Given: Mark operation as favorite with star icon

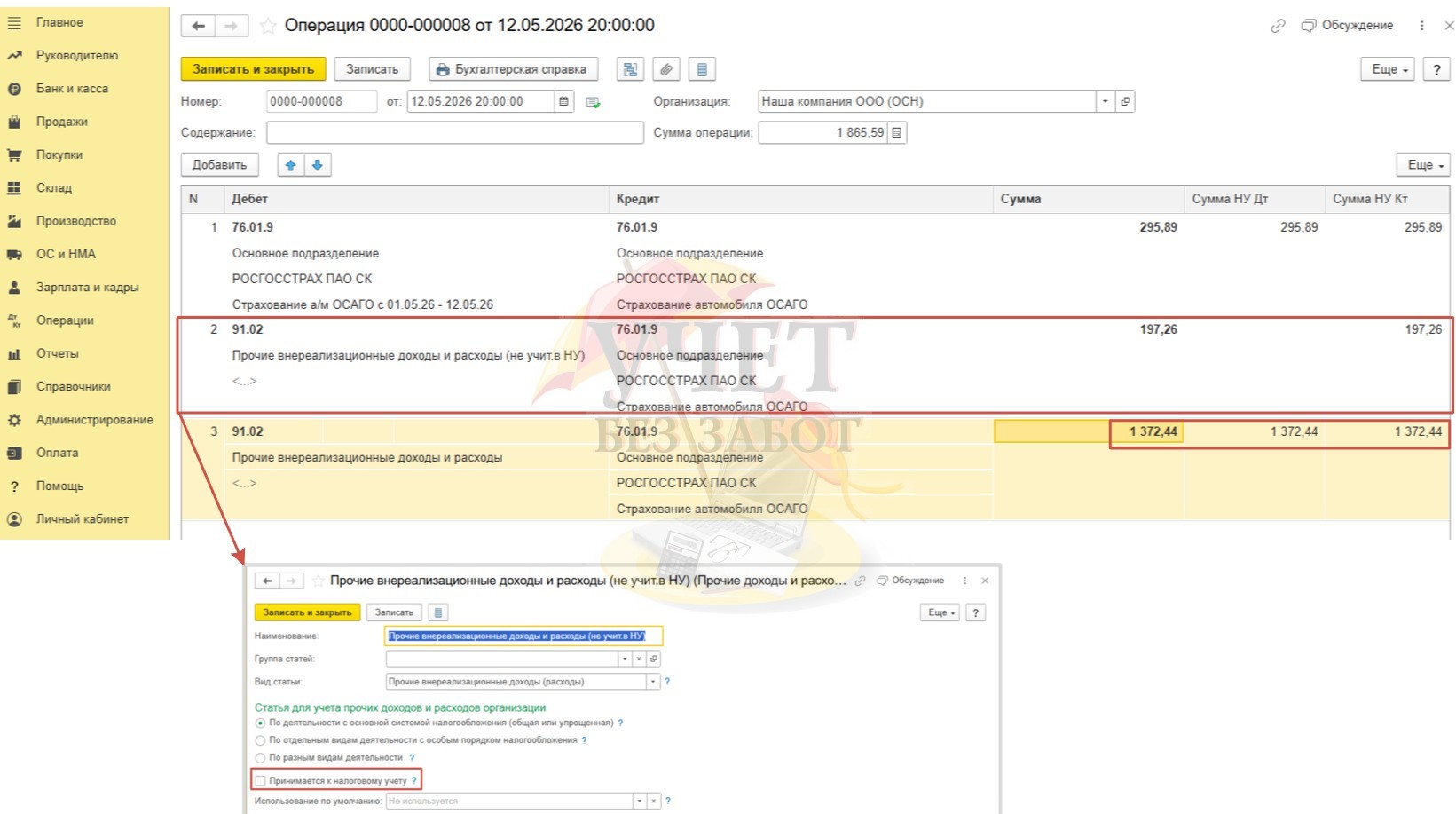Looking at the screenshot, I should click(x=267, y=26).
